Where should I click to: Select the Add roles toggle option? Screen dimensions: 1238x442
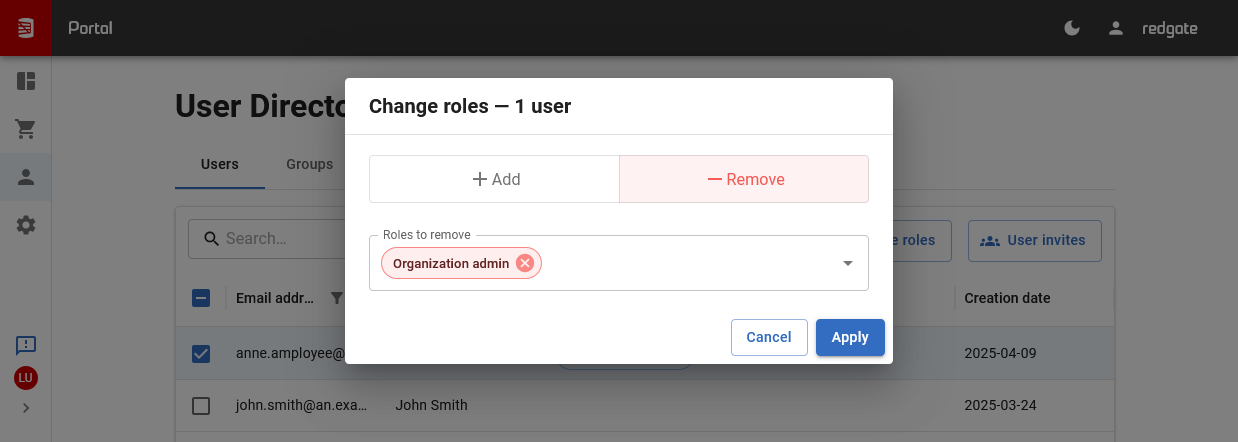(x=495, y=180)
